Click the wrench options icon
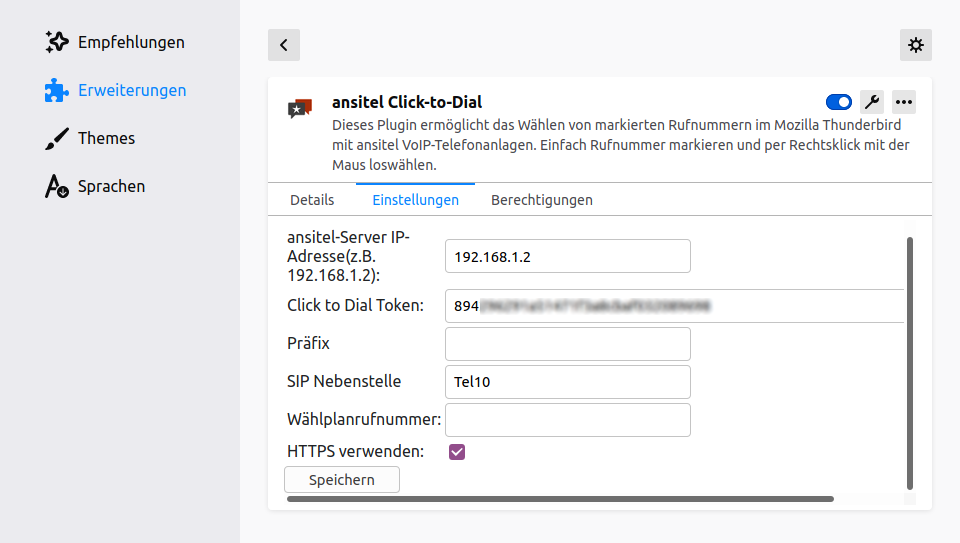Viewport: 960px width, 543px height. (871, 101)
